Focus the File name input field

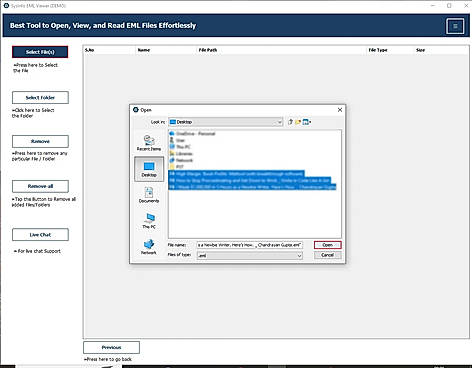pyautogui.click(x=249, y=245)
